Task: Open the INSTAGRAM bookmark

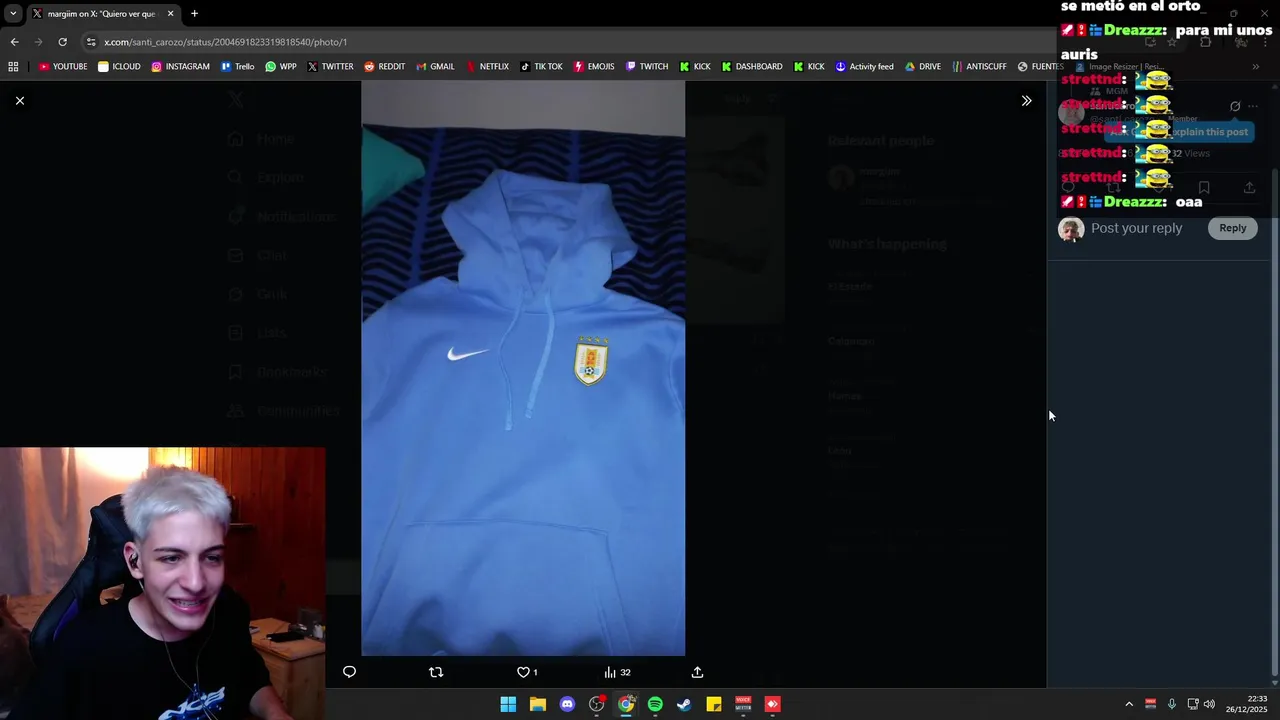Action: pyautogui.click(x=180, y=67)
